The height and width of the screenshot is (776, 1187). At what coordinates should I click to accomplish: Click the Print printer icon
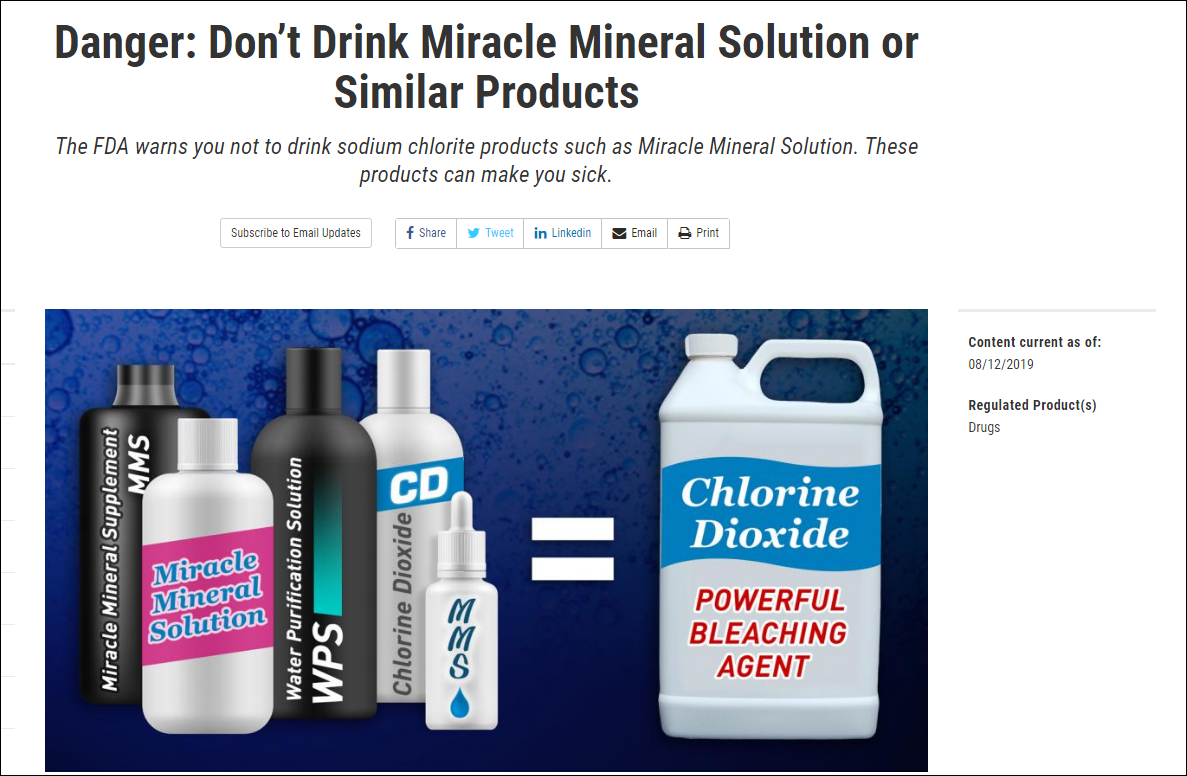684,233
